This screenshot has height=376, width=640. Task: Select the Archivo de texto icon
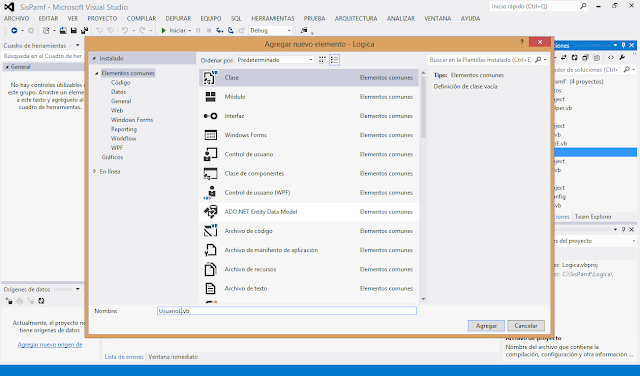211,289
